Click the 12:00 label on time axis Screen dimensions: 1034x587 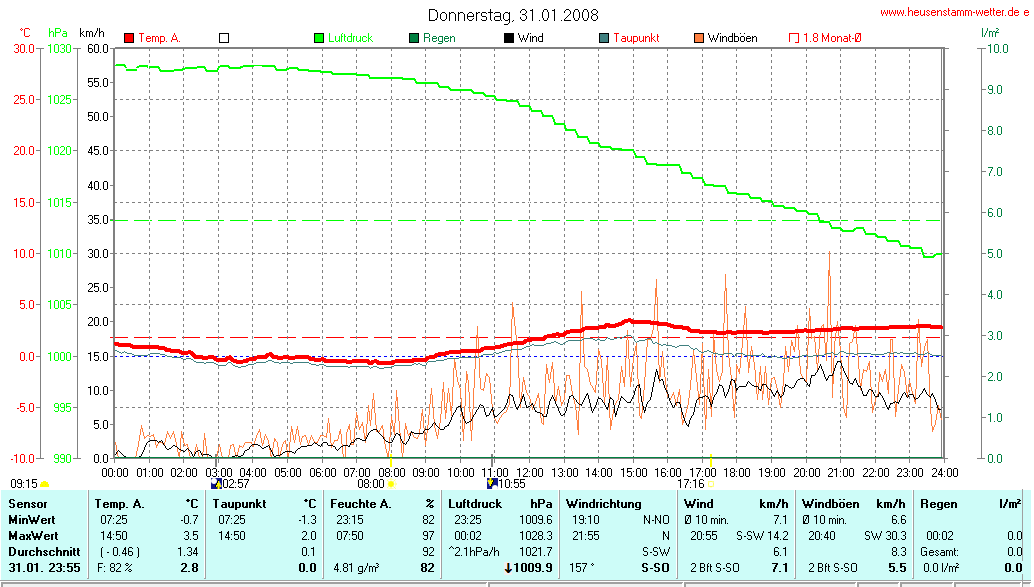tap(529, 471)
